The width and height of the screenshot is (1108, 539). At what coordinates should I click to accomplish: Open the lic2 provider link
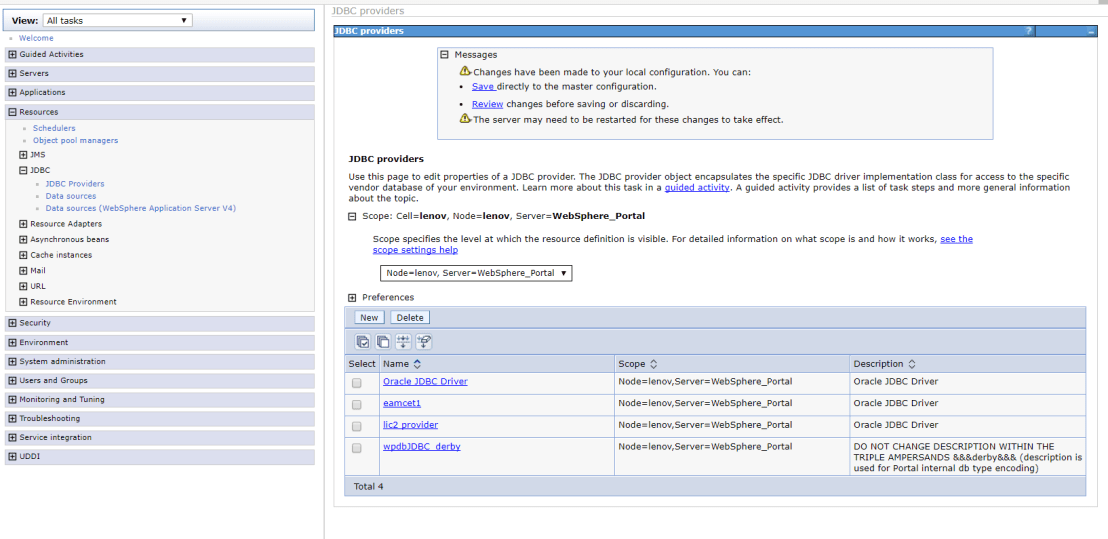click(x=410, y=425)
